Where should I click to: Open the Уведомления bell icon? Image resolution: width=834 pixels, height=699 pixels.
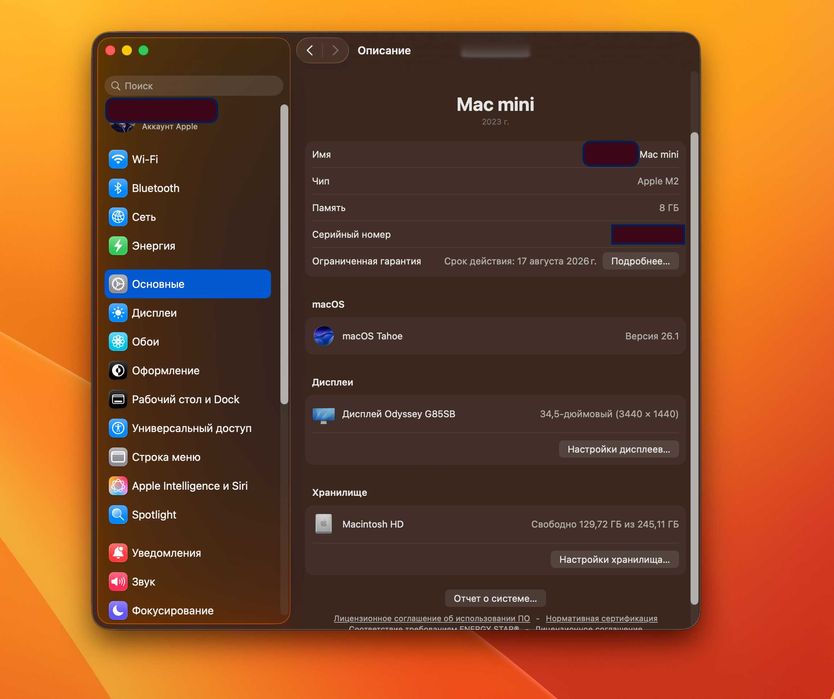pyautogui.click(x=118, y=553)
